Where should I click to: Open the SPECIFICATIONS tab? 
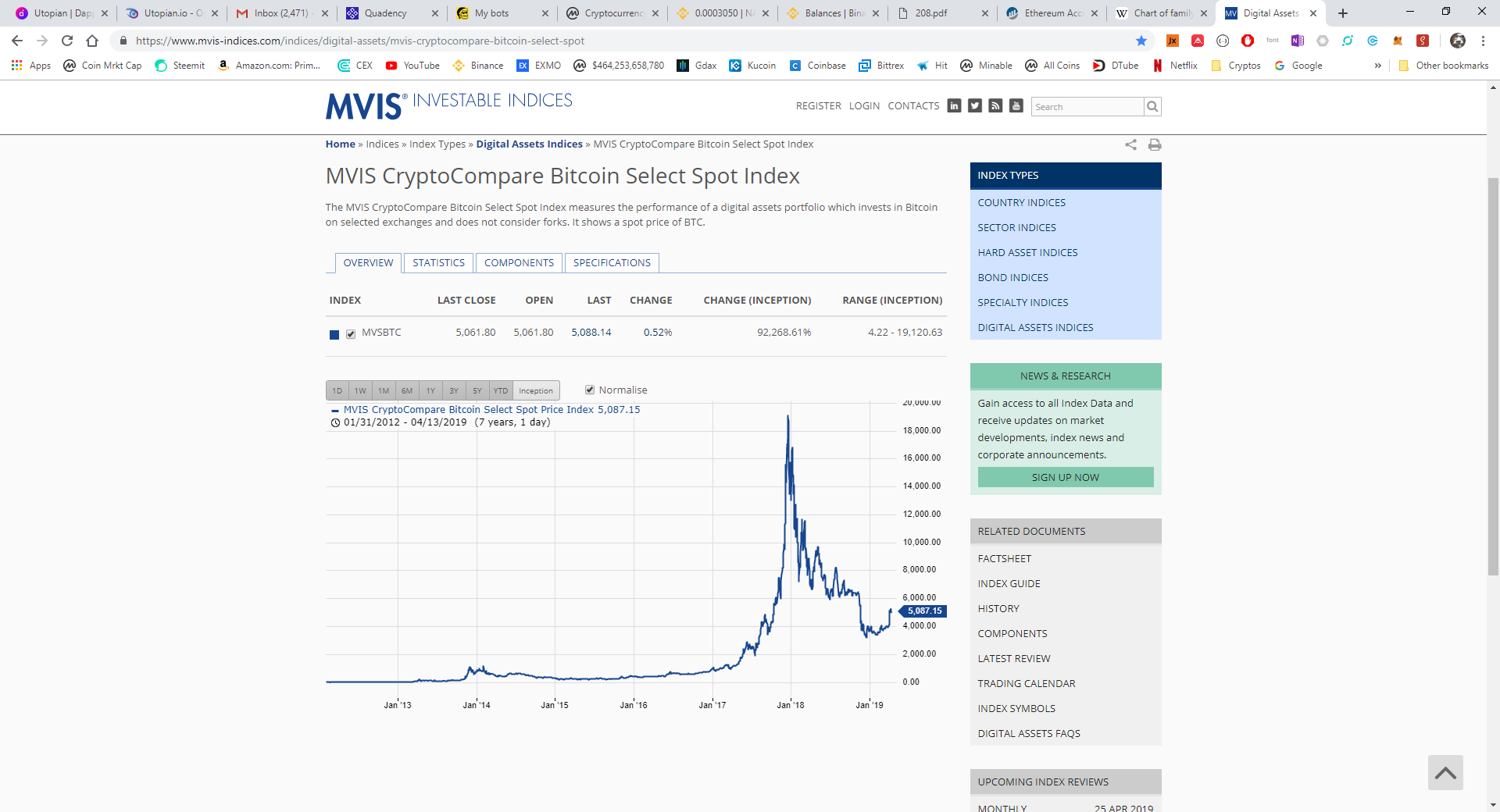pyautogui.click(x=612, y=263)
